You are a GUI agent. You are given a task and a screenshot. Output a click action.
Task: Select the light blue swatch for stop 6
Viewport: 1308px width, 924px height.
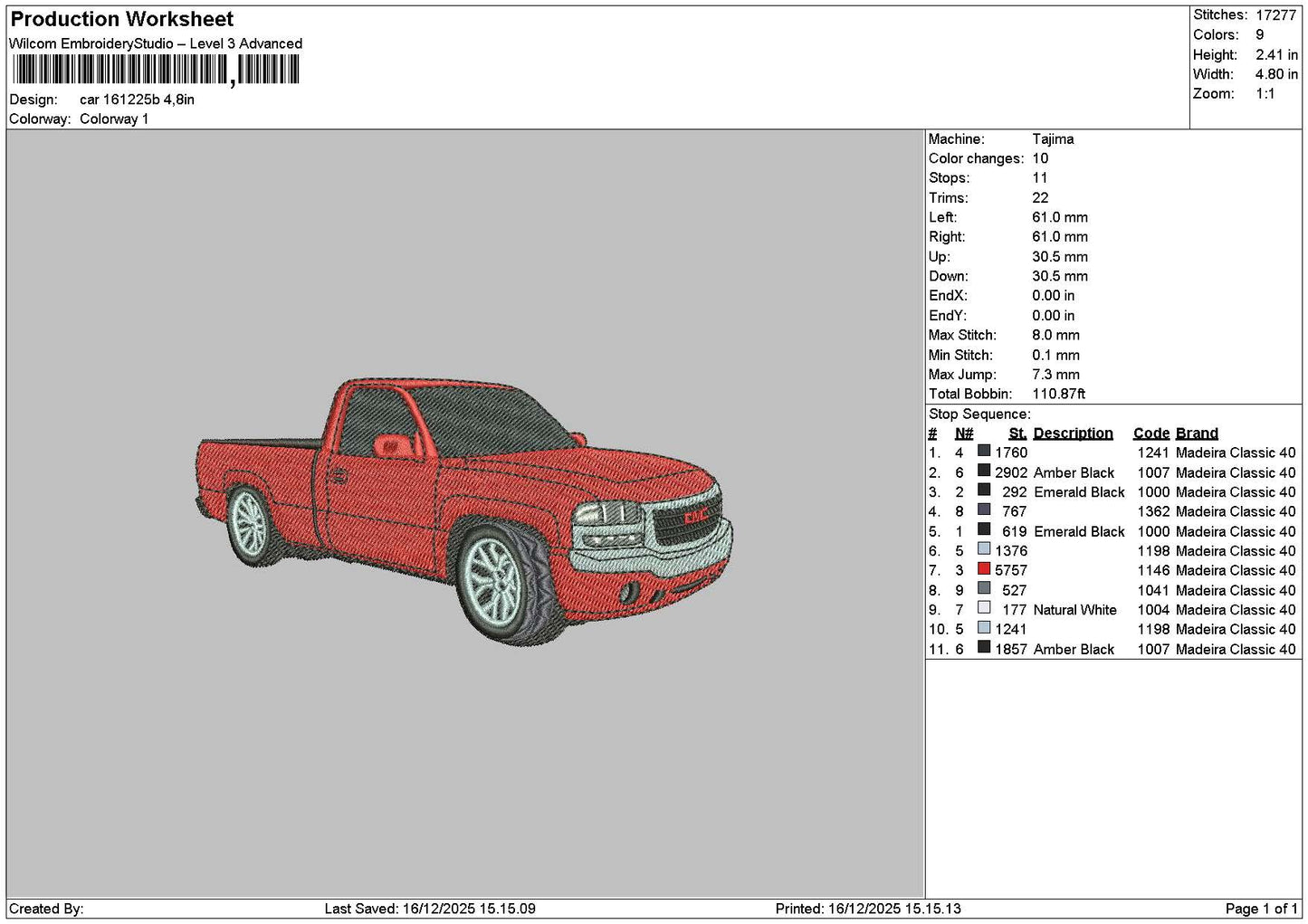pyautogui.click(x=984, y=549)
